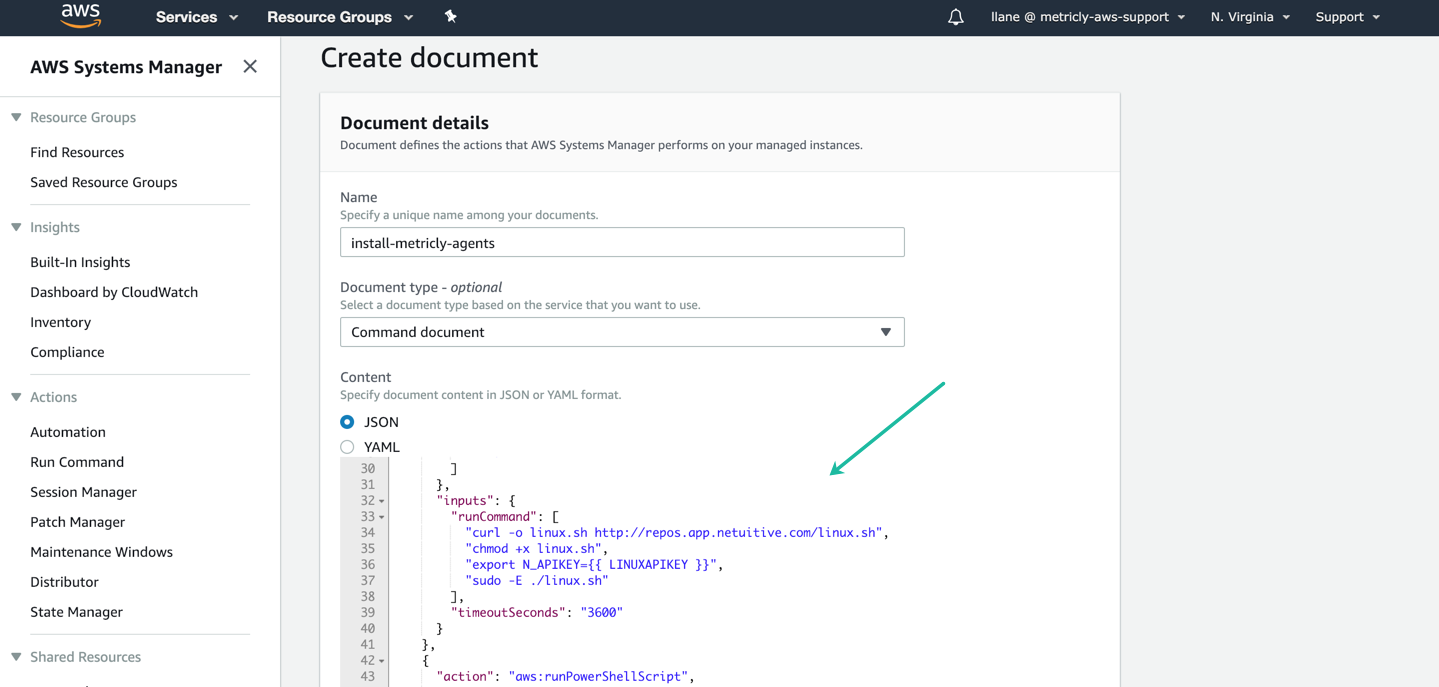Select the YAML content format

pyautogui.click(x=347, y=447)
